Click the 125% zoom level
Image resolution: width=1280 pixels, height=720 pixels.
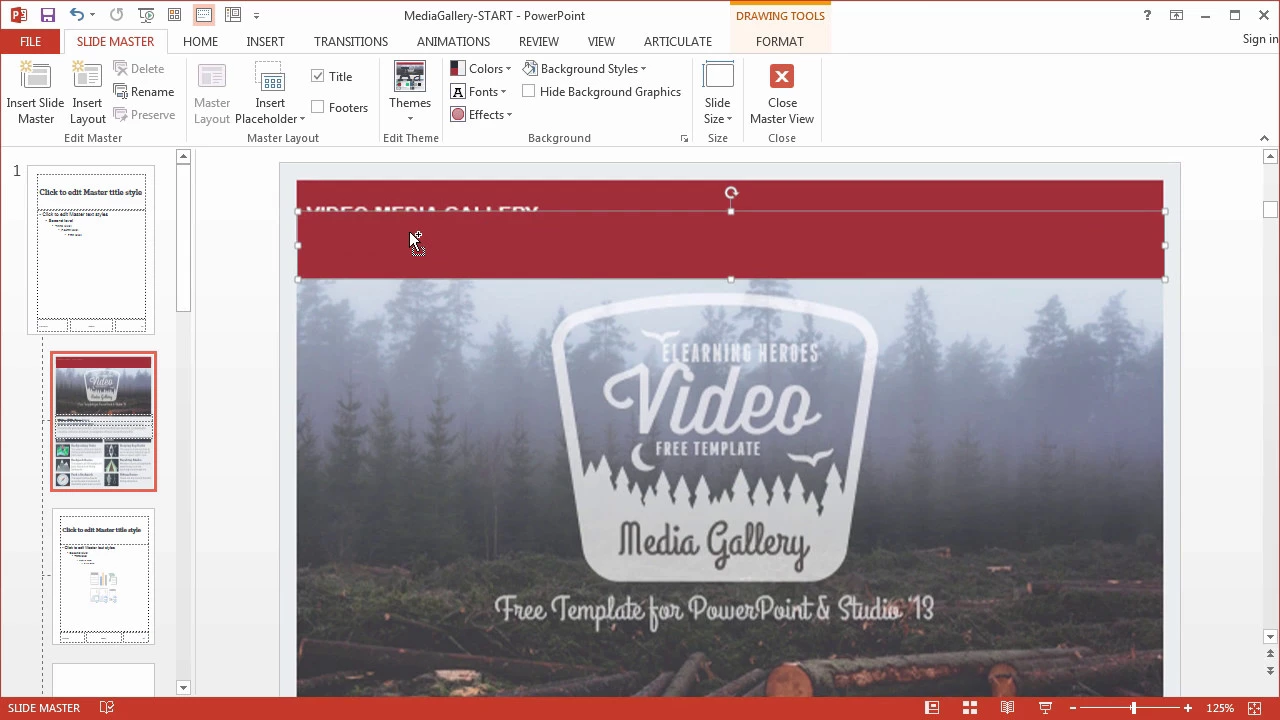point(1220,708)
